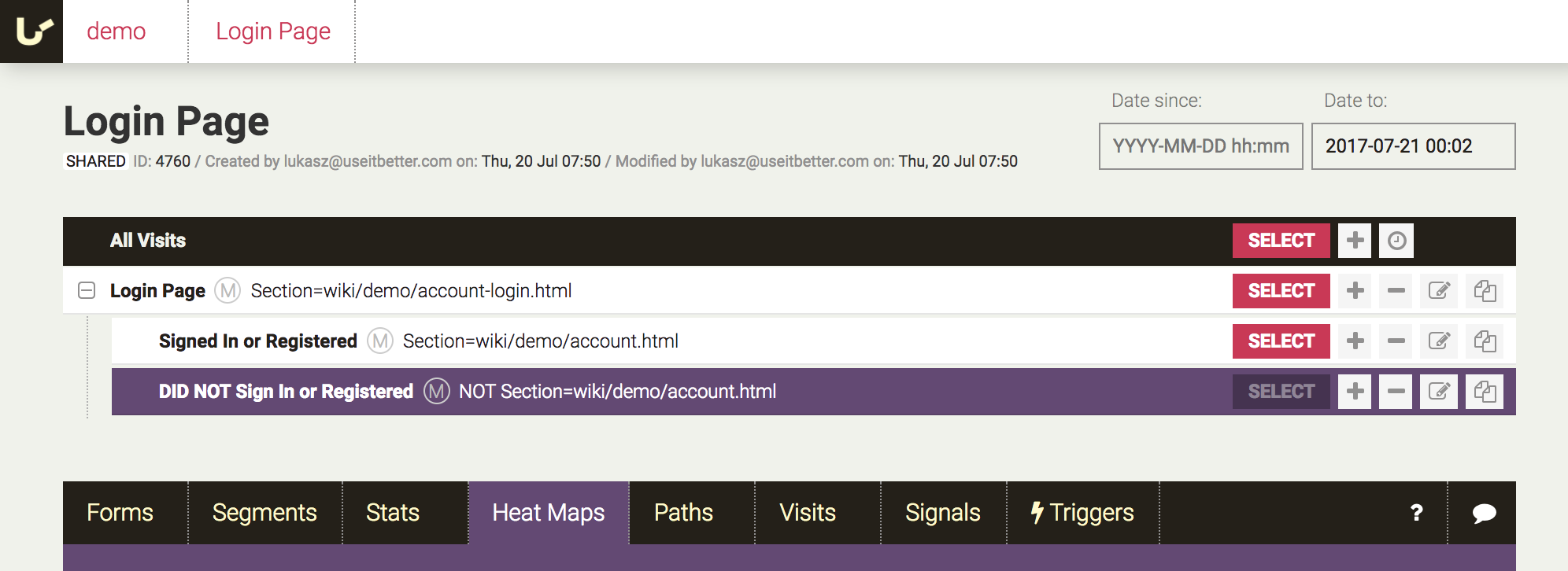
Task: Edit the Login Page segment
Action: 1439,291
